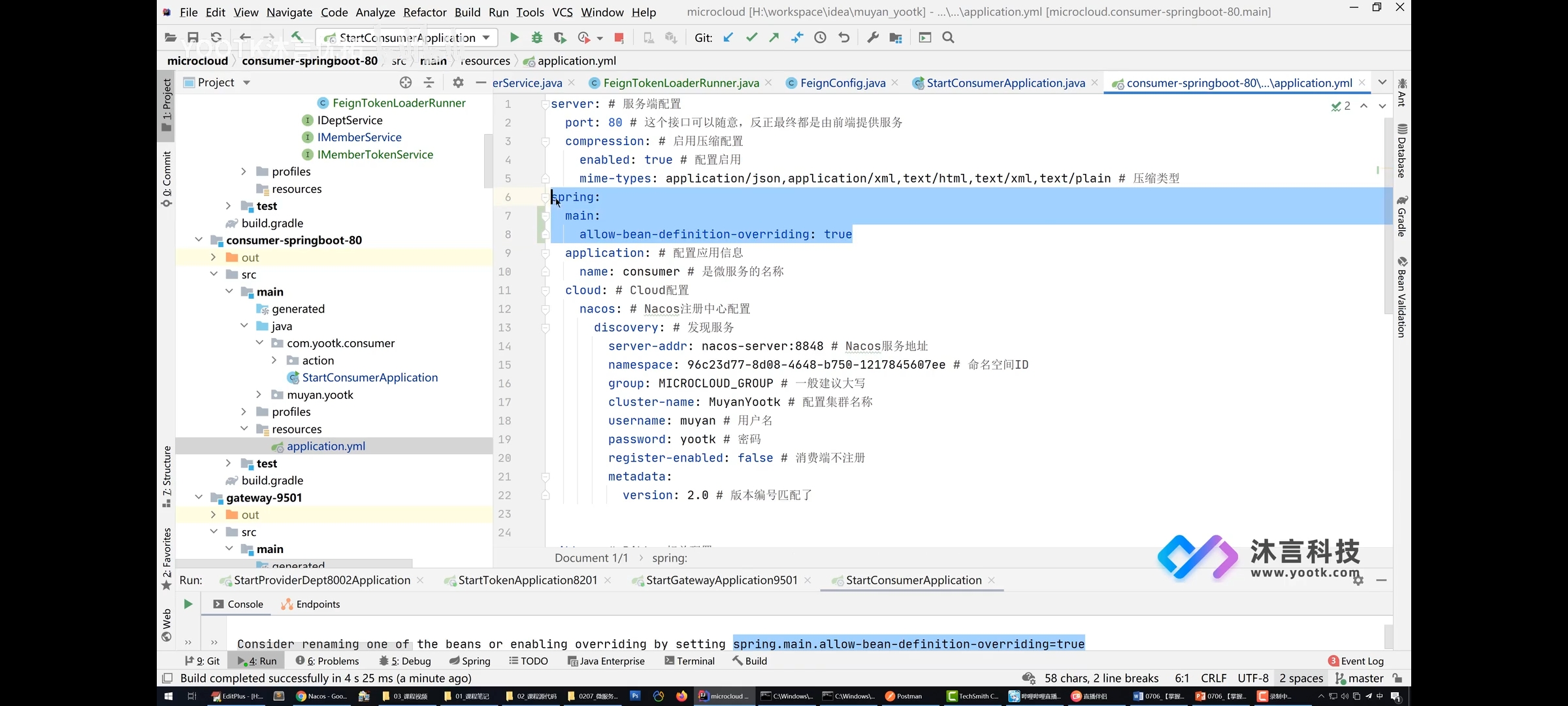Commit changes using Git checkmark icon

[x=751, y=38]
